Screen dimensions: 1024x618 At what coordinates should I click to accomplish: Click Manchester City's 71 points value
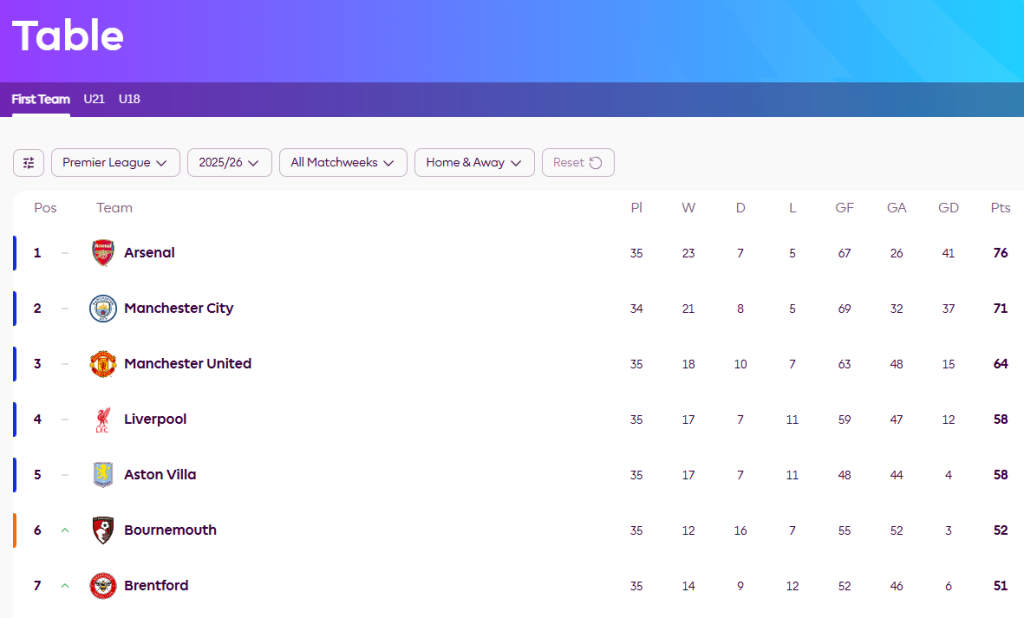click(1000, 308)
